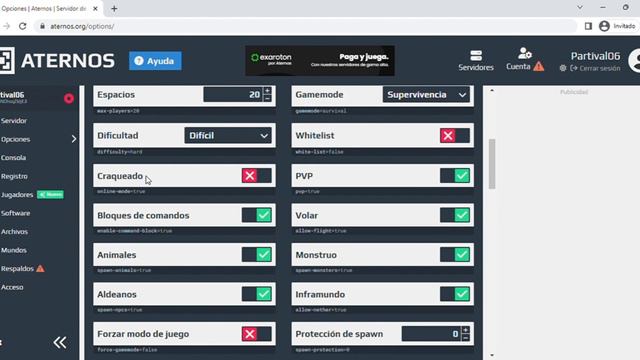Click the site lock icon in address bar
Screen dimensions: 640x360
[x=42, y=26]
